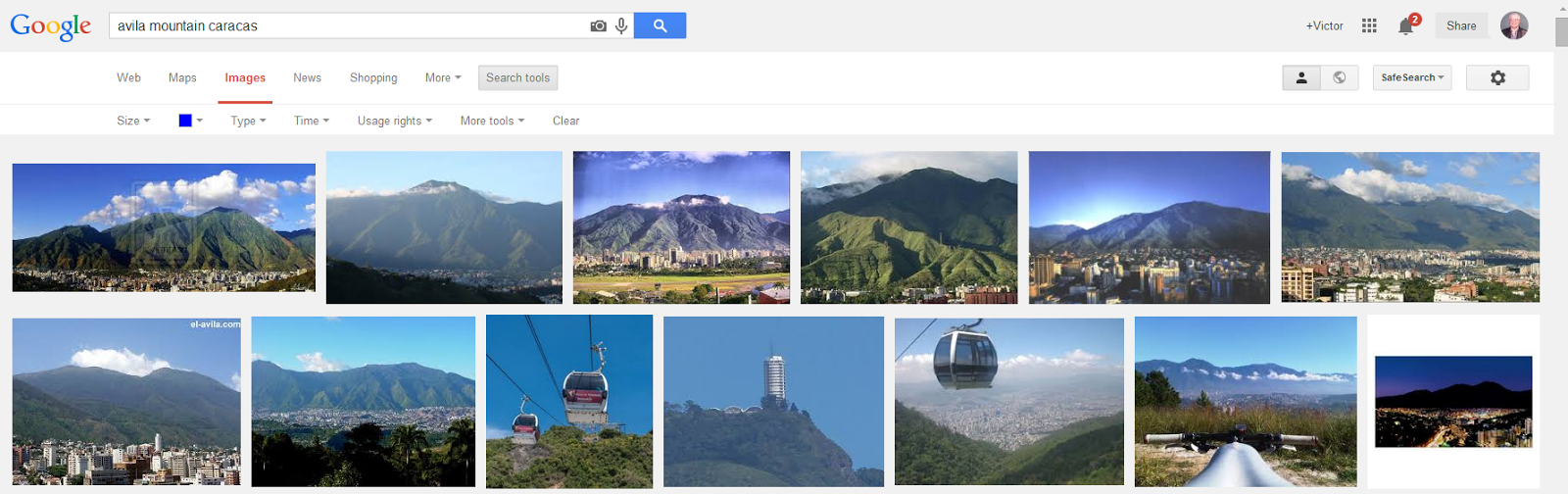The width and height of the screenshot is (1568, 494).
Task: Toggle the Search tools button
Action: pos(517,77)
